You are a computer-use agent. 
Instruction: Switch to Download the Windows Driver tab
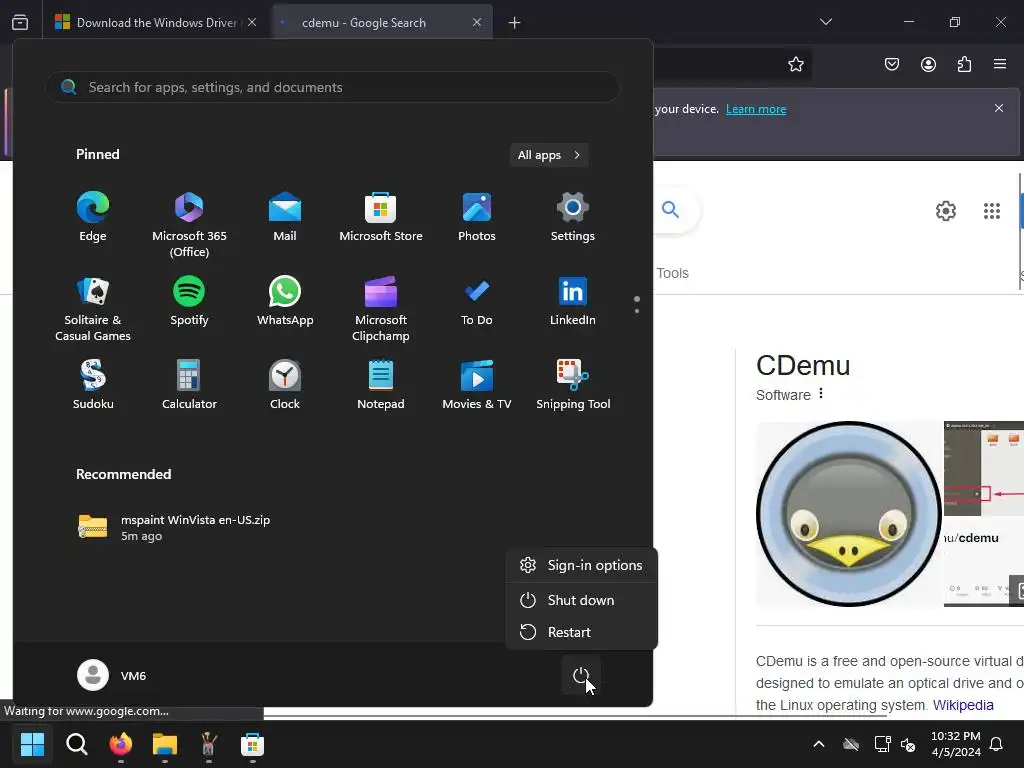[x=156, y=22]
